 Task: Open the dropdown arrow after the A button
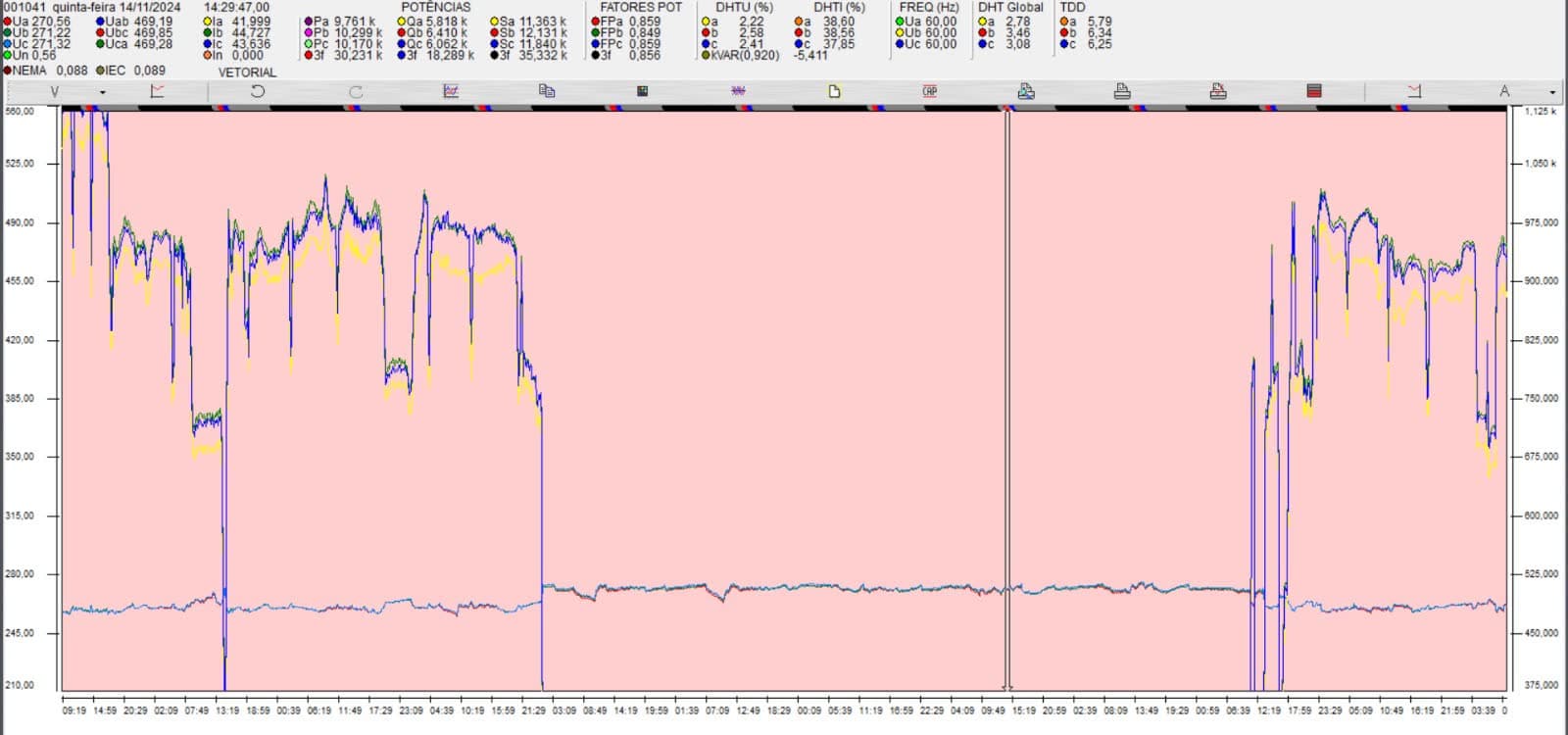pos(1552,92)
